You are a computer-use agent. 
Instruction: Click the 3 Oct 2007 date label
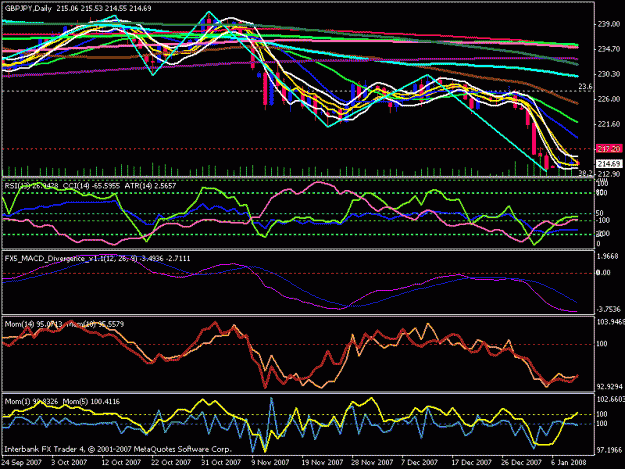pos(69,463)
